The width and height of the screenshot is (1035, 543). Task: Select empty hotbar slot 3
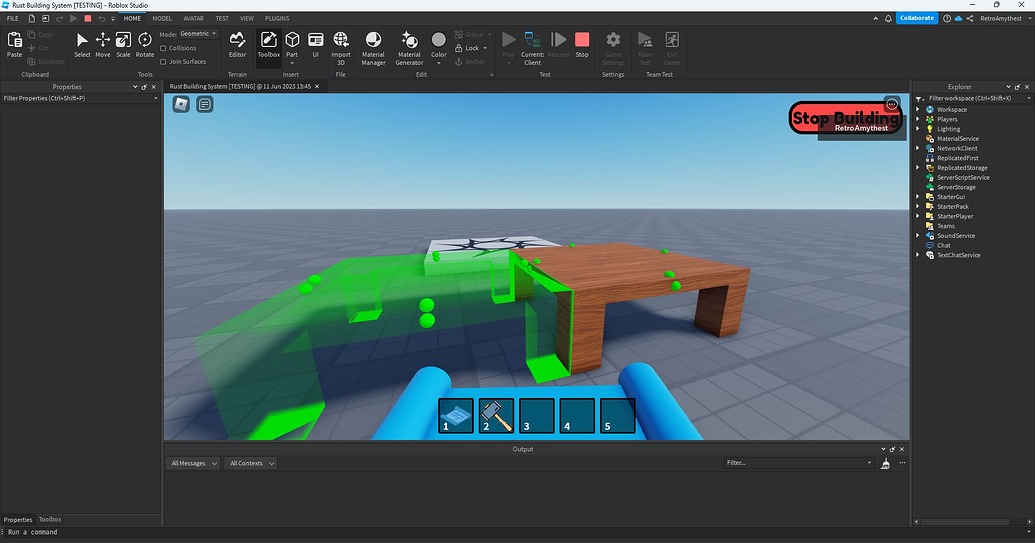(537, 416)
